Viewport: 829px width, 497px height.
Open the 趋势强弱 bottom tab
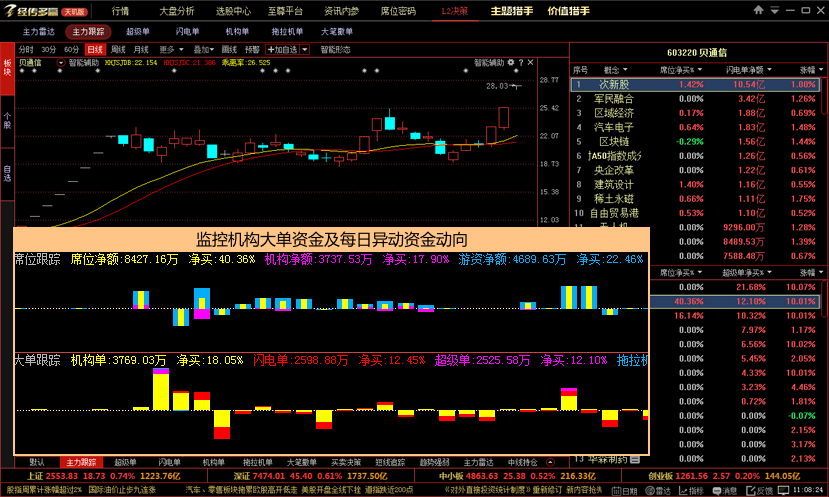(434, 463)
